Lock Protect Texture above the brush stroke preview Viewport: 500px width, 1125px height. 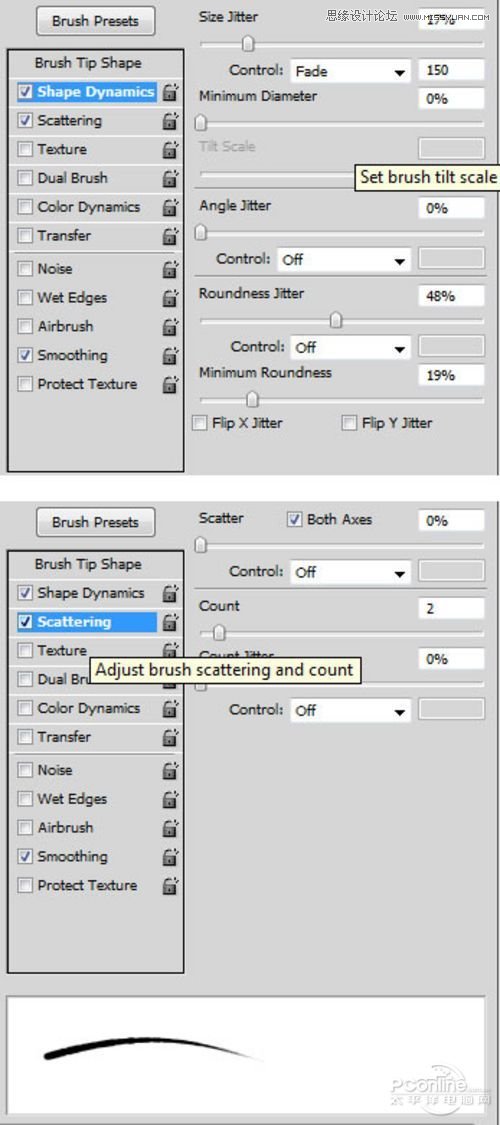170,885
